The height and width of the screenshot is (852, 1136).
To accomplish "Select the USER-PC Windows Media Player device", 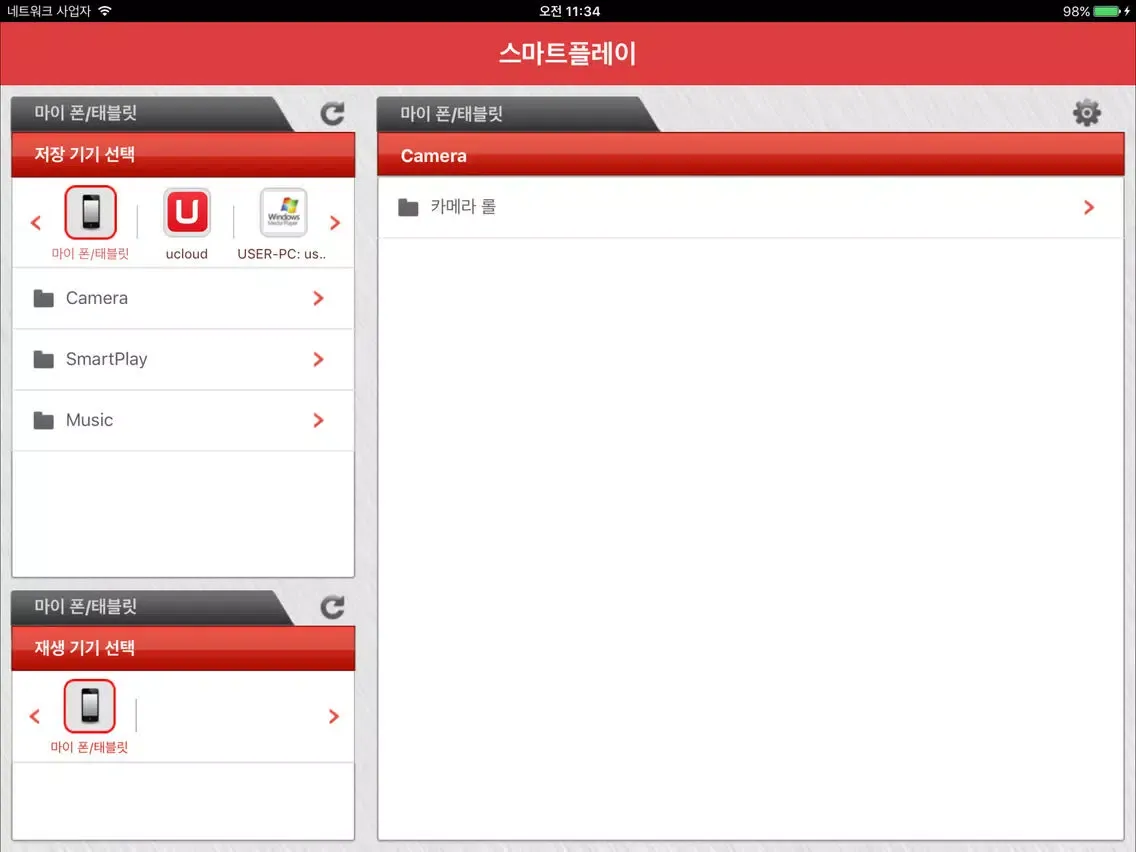I will 283,212.
